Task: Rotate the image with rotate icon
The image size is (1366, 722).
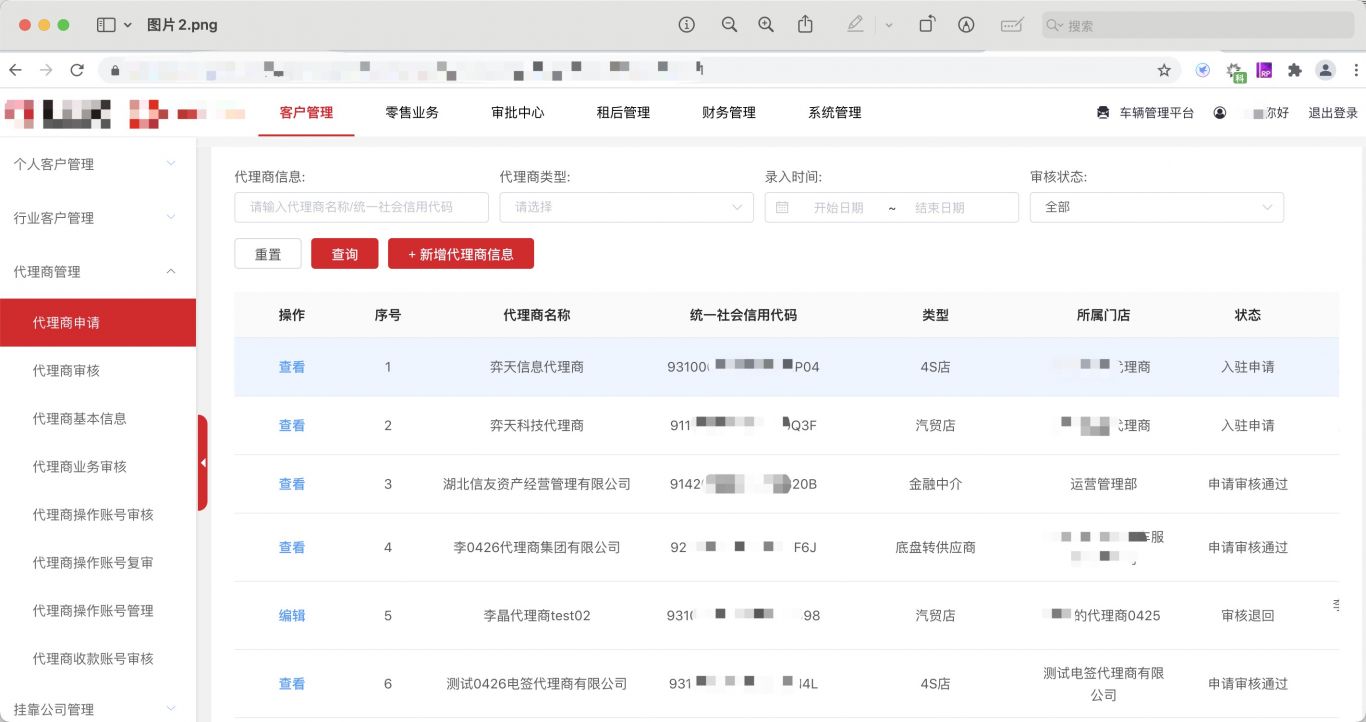Action: [x=927, y=25]
